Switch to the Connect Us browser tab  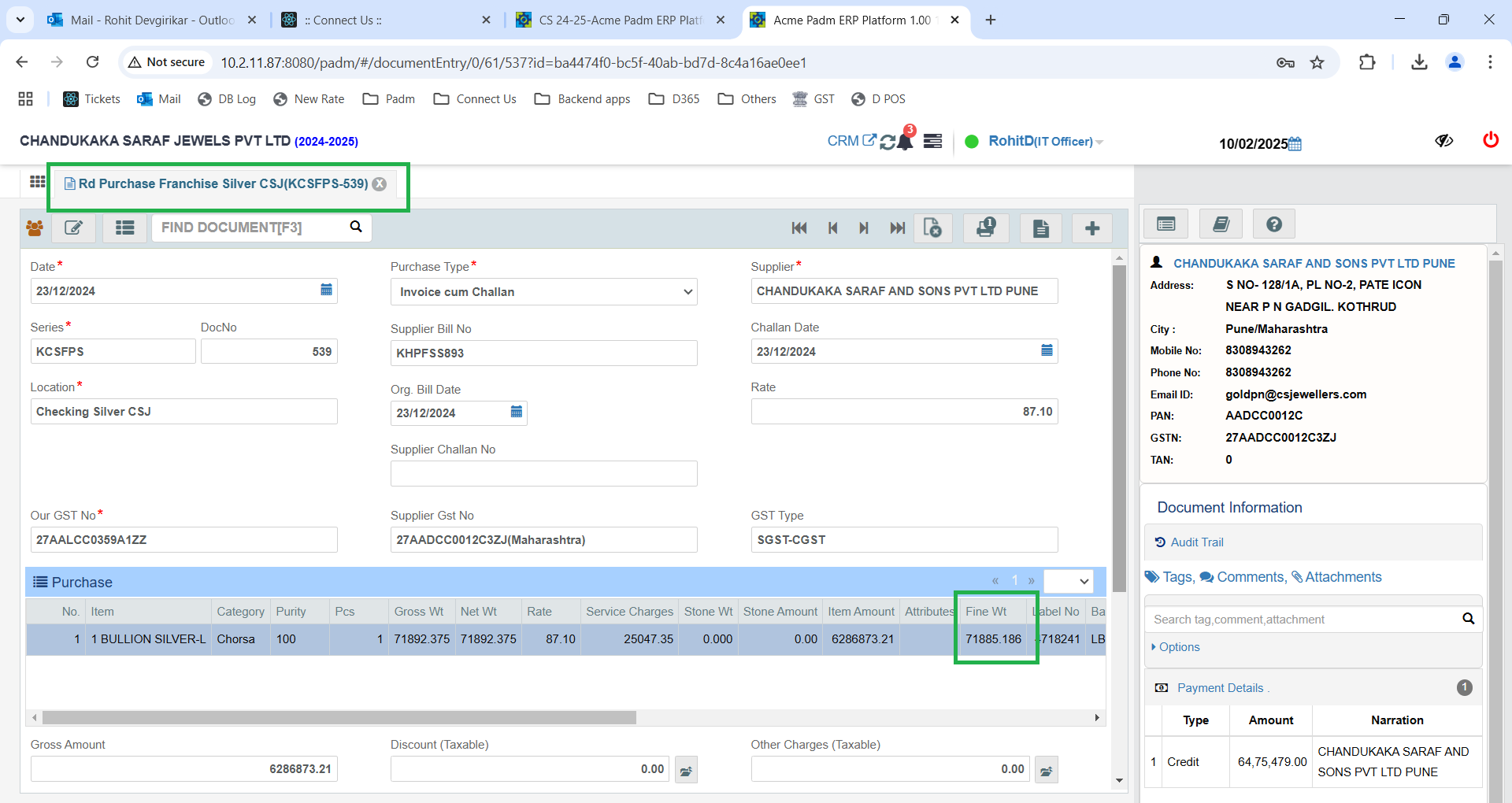[386, 20]
